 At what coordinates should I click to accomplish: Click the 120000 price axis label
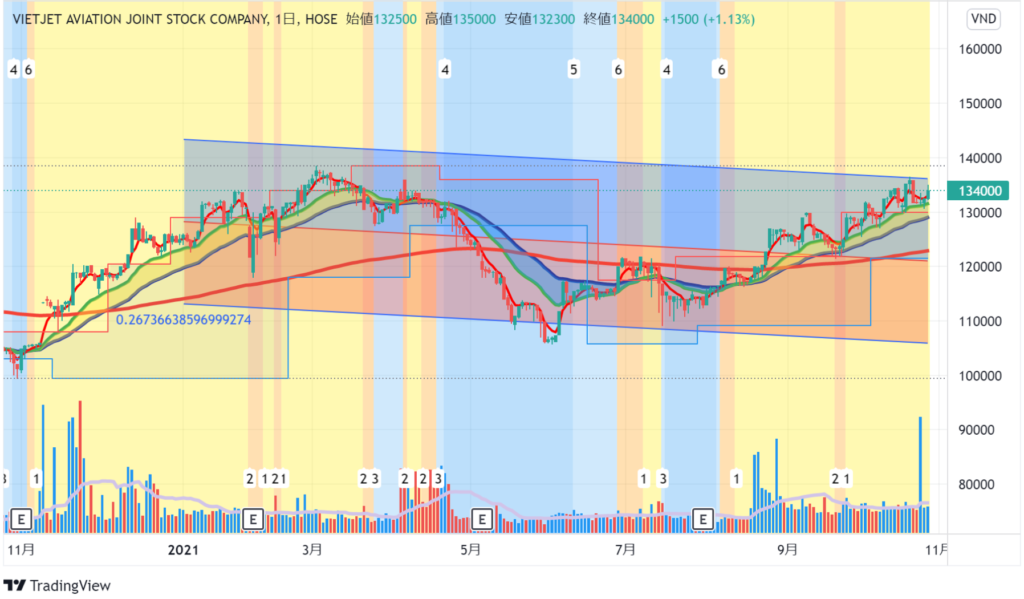980,267
